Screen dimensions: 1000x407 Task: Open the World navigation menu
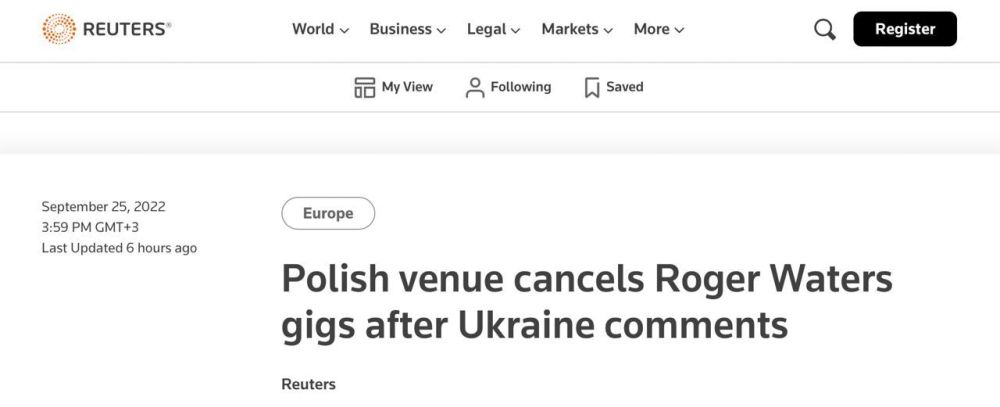click(x=313, y=29)
